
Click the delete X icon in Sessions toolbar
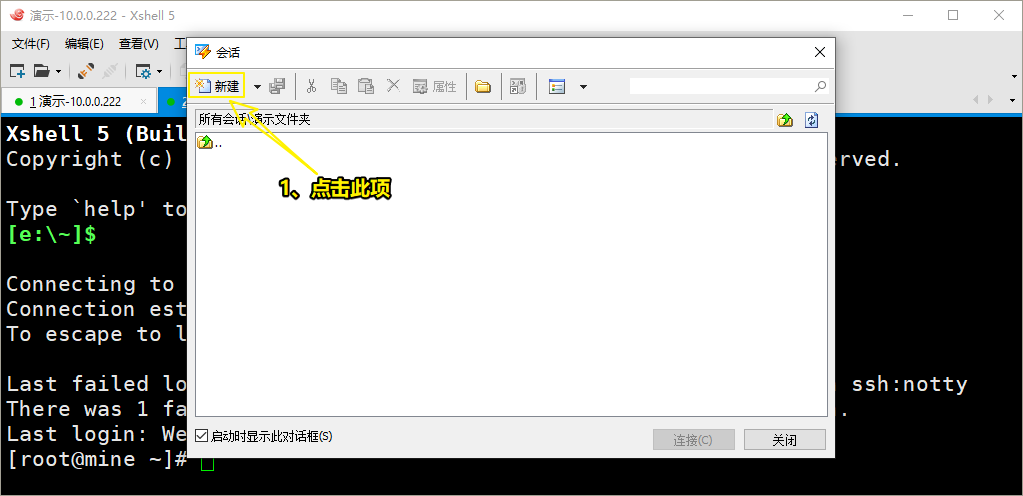pyautogui.click(x=393, y=85)
